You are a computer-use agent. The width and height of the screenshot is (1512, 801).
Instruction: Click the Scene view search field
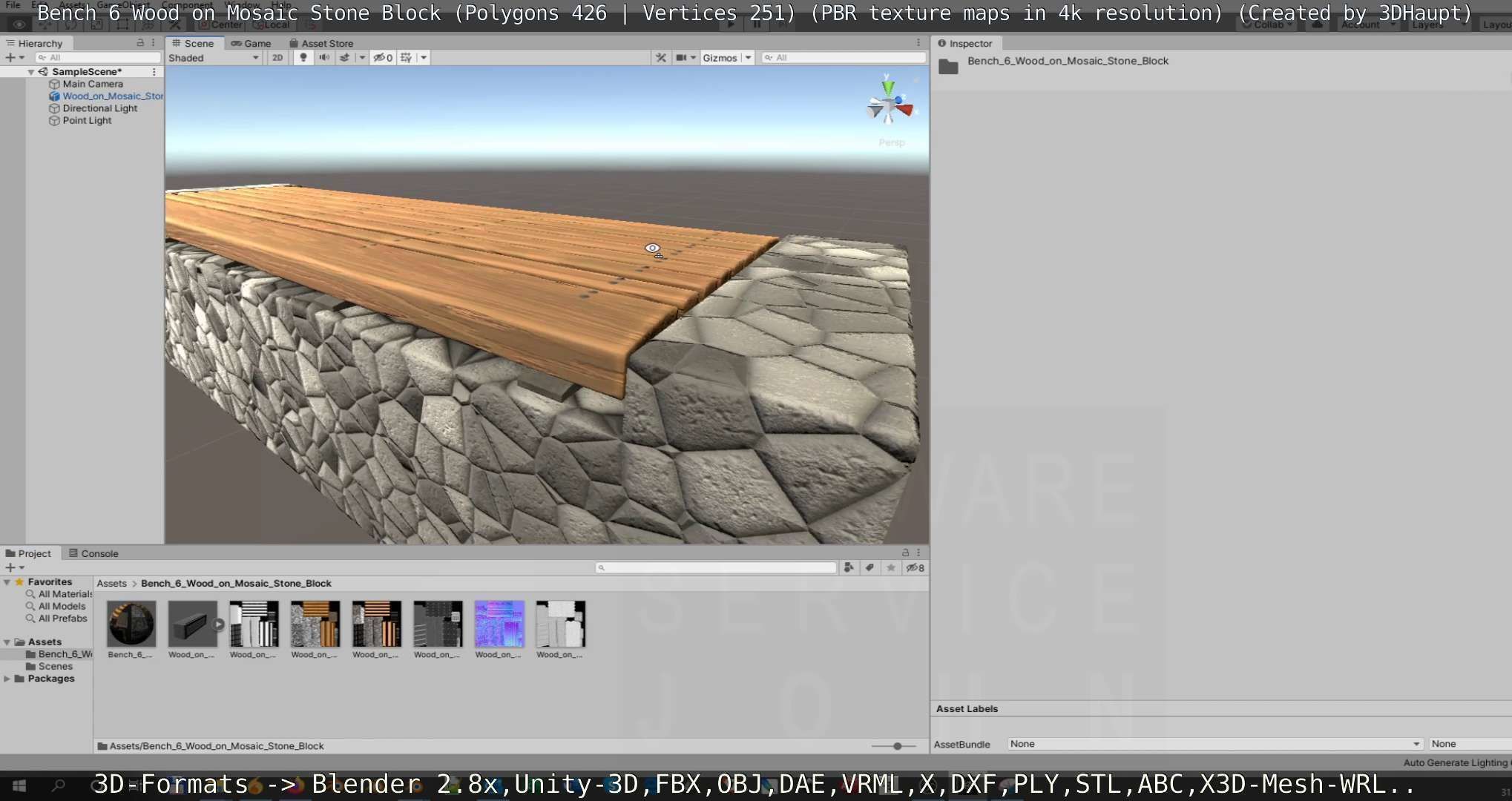tap(844, 58)
